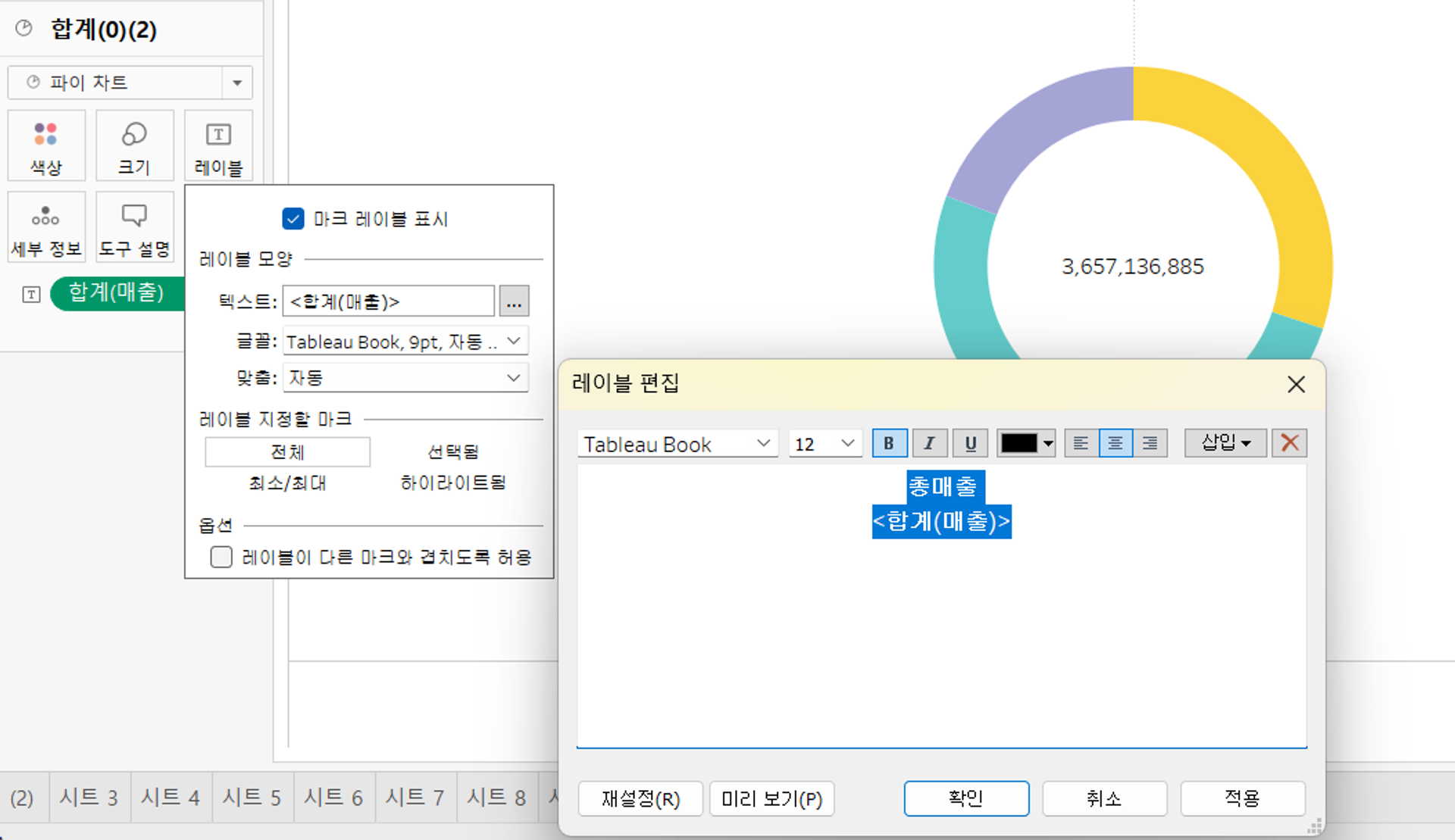Click the 텍스트 <합계(매출)> input field

coord(389,301)
